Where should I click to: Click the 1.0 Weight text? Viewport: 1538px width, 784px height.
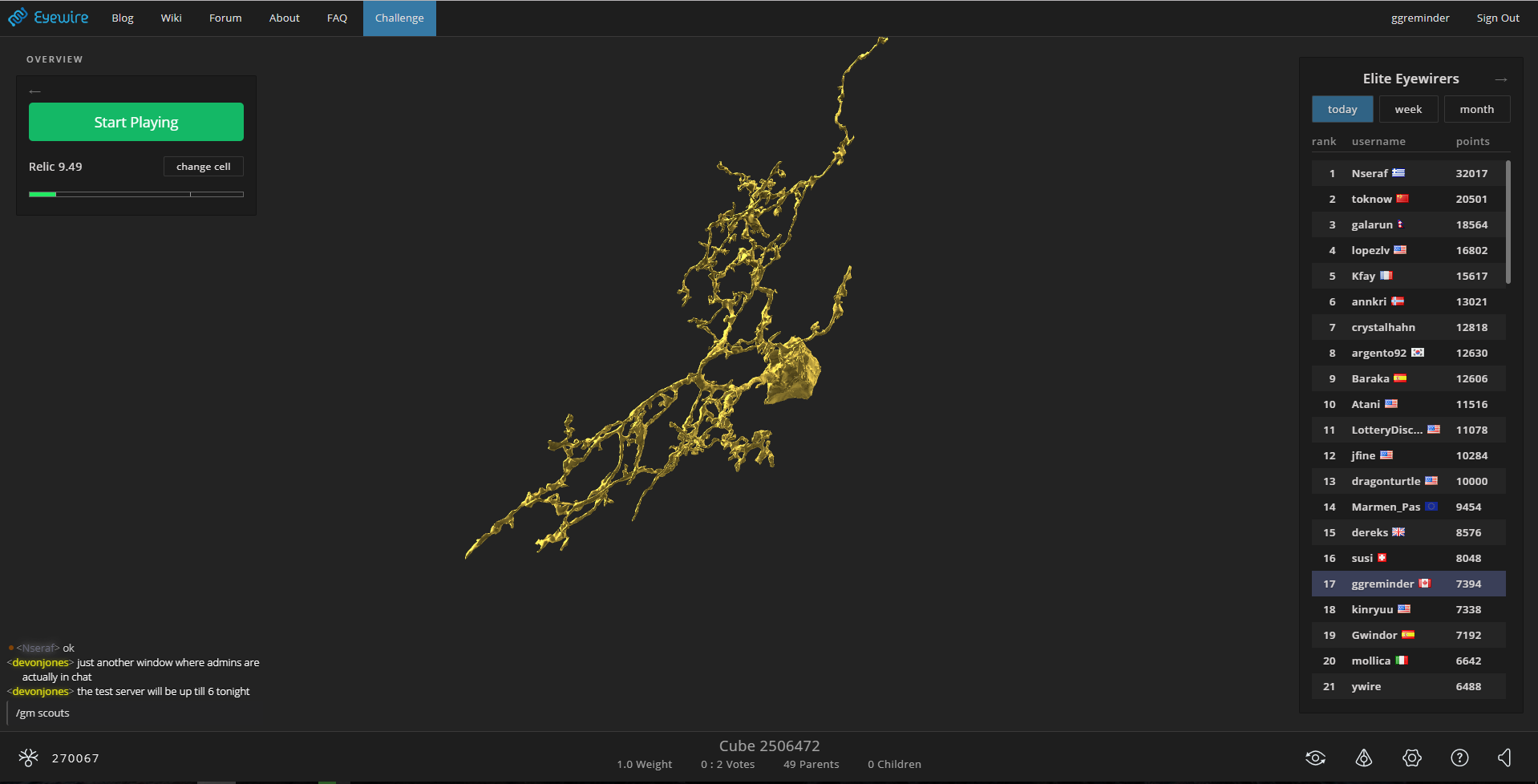645,764
